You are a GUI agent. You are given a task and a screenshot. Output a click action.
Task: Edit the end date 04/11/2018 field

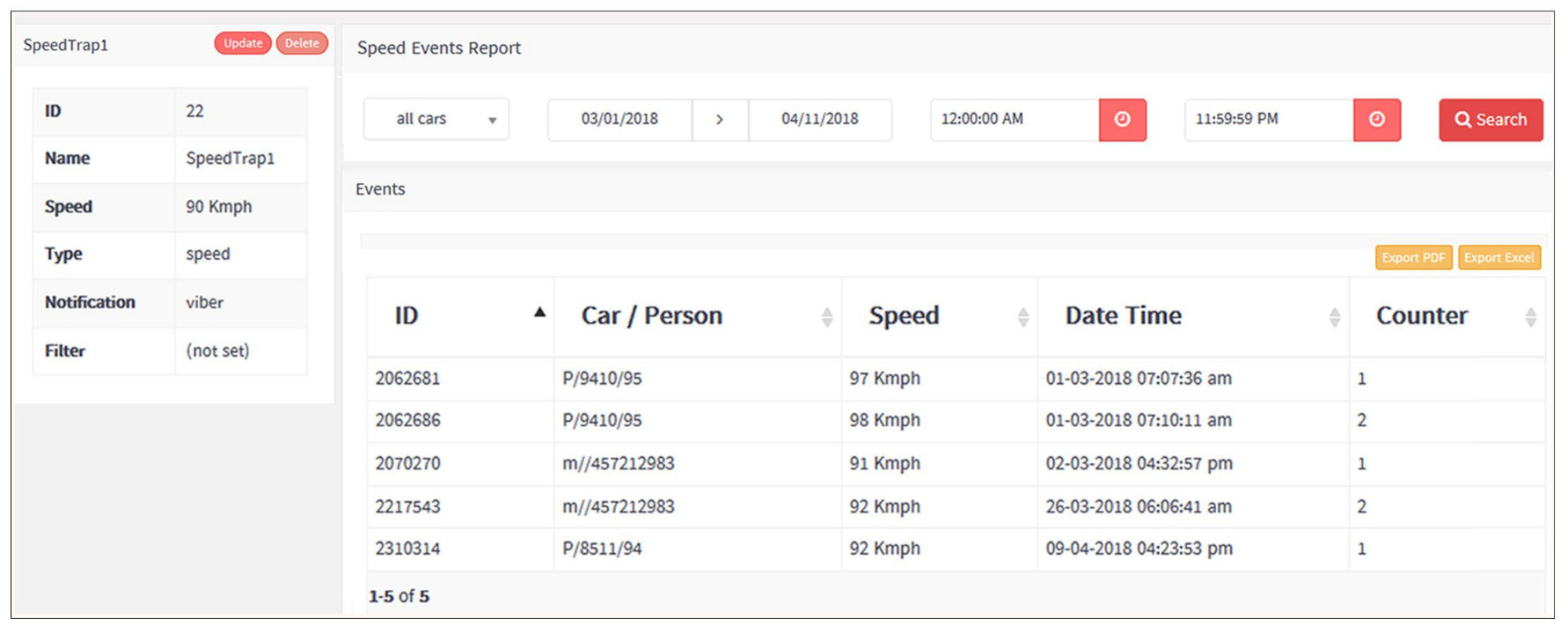click(819, 120)
